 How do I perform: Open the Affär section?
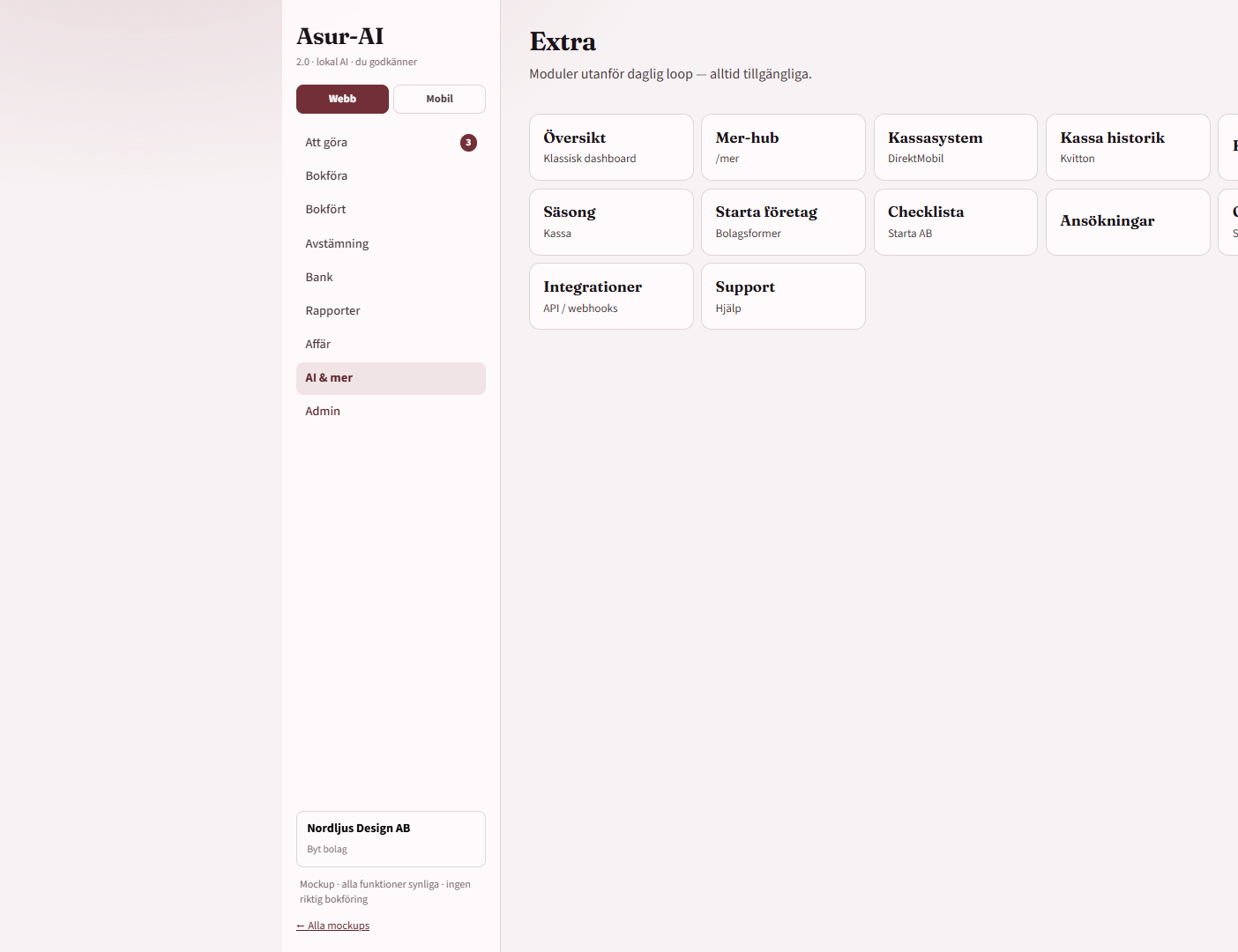[x=391, y=344]
